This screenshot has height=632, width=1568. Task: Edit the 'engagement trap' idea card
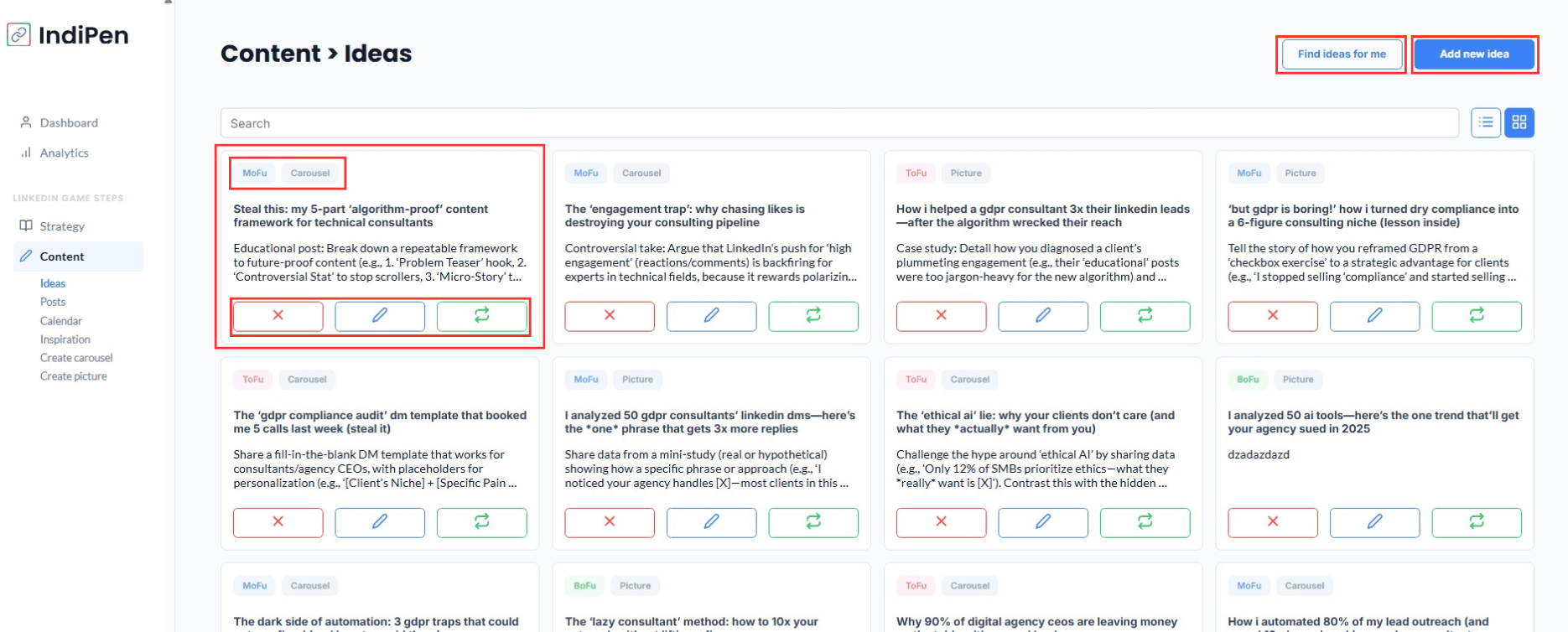point(711,316)
